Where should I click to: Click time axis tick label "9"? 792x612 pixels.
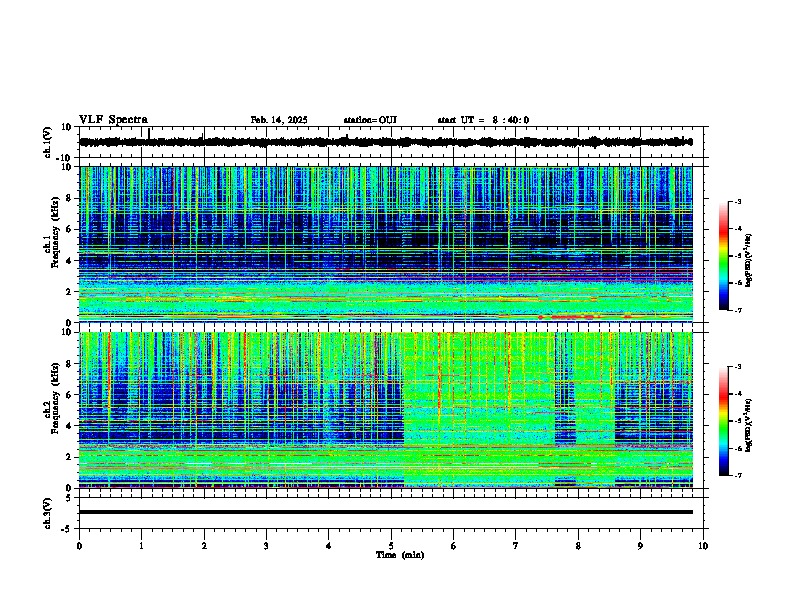640,546
